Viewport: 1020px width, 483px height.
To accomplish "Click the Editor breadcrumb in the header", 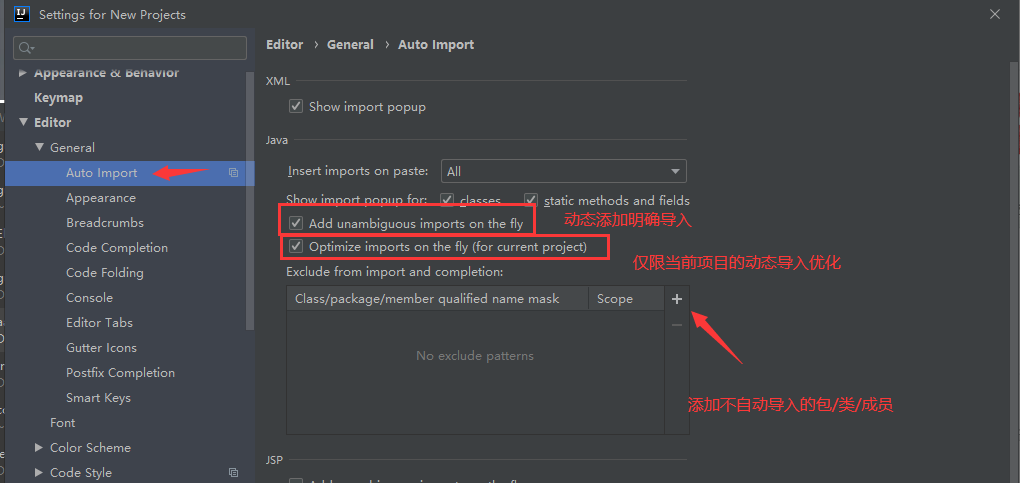I will [285, 45].
